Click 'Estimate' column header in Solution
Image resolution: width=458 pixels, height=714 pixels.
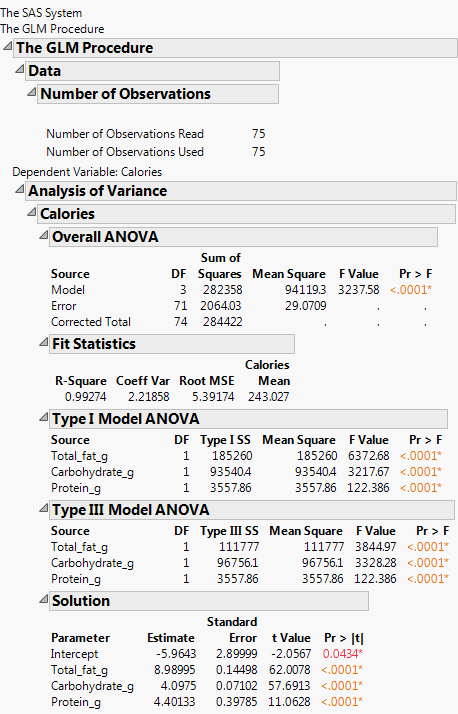pos(171,638)
